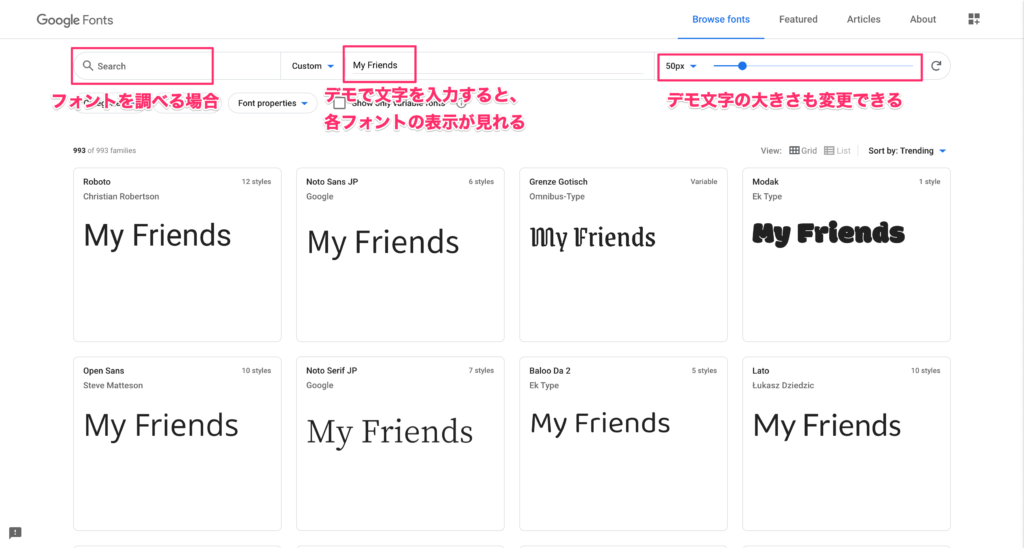Click the My Friends preview text field

495,66
